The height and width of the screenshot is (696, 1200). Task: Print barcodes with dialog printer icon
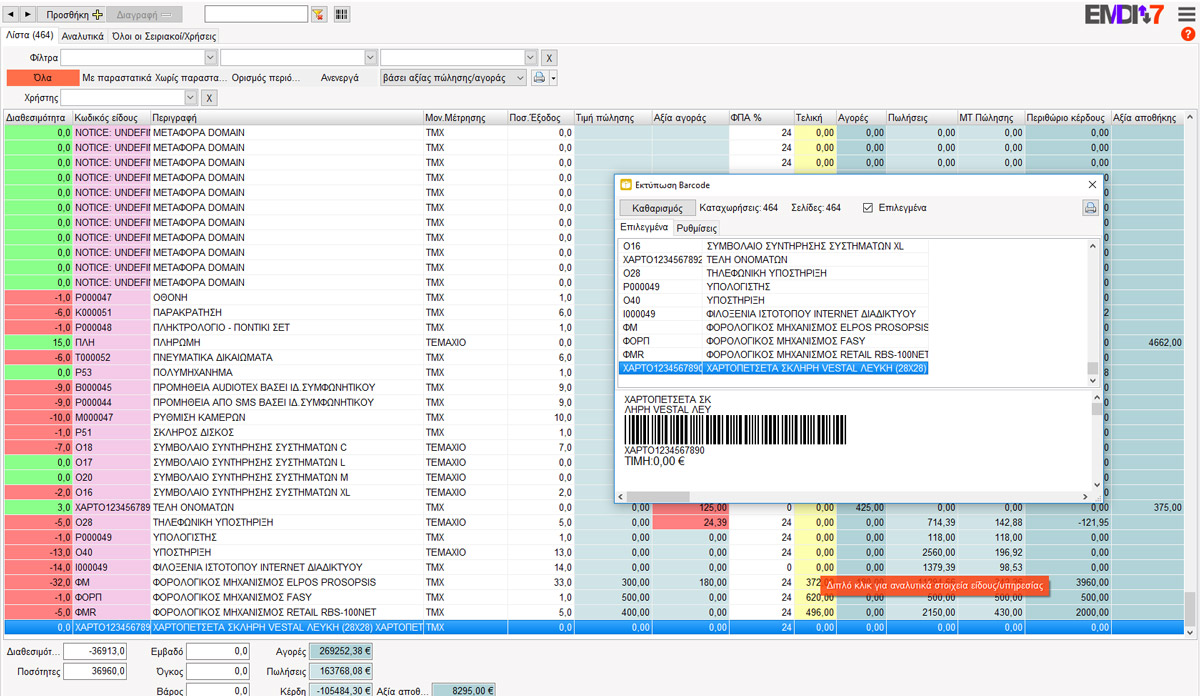coord(1090,208)
